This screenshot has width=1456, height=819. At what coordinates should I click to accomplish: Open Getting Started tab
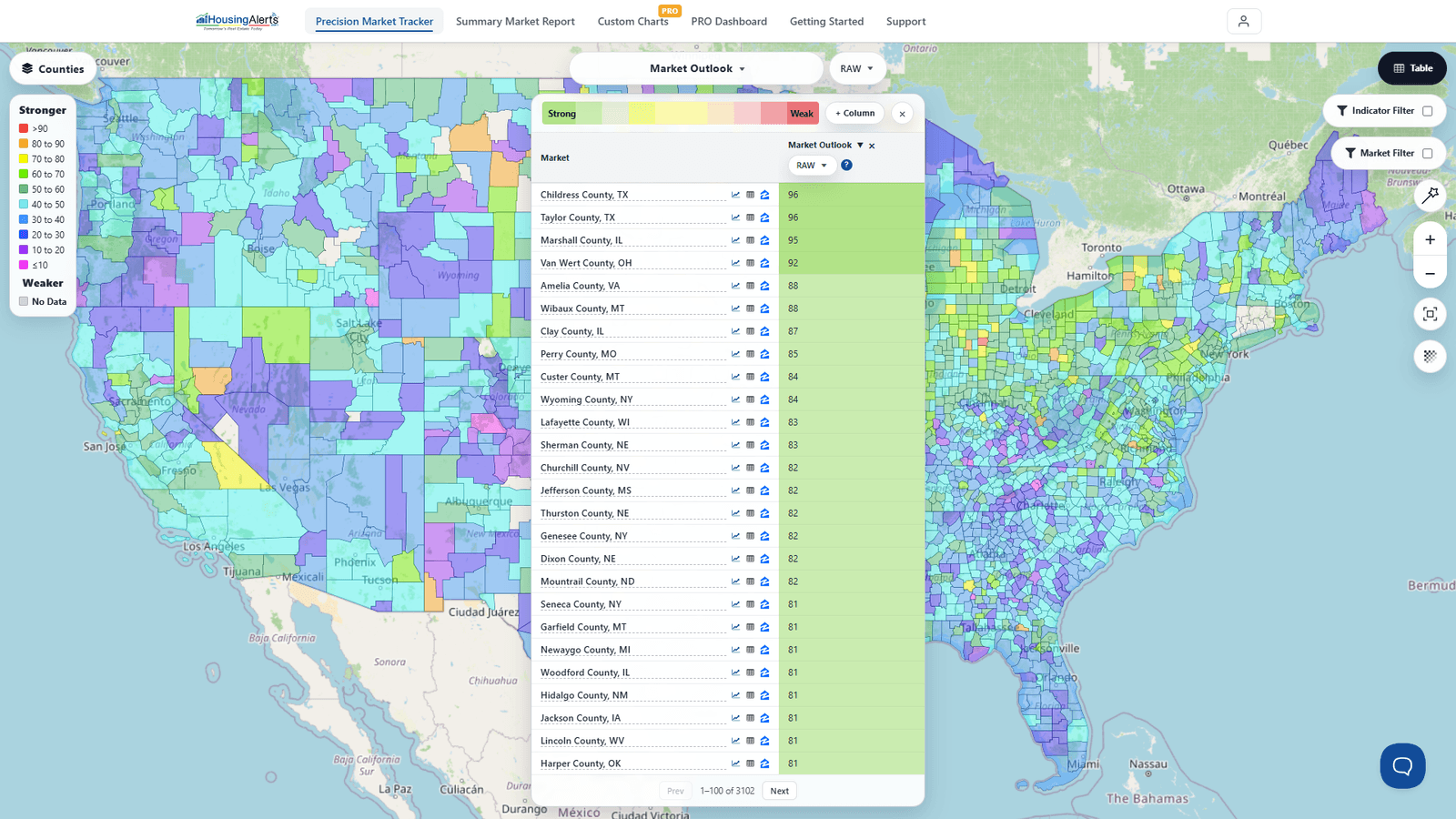click(826, 21)
